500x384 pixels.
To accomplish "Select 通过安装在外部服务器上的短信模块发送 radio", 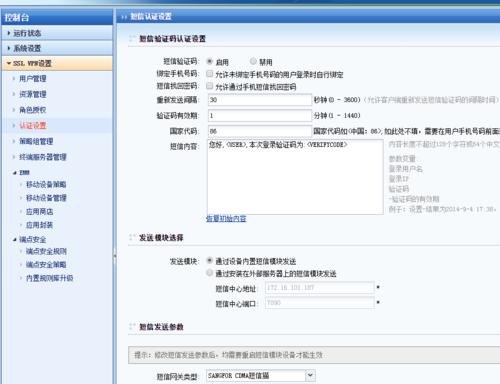I will coord(210,273).
